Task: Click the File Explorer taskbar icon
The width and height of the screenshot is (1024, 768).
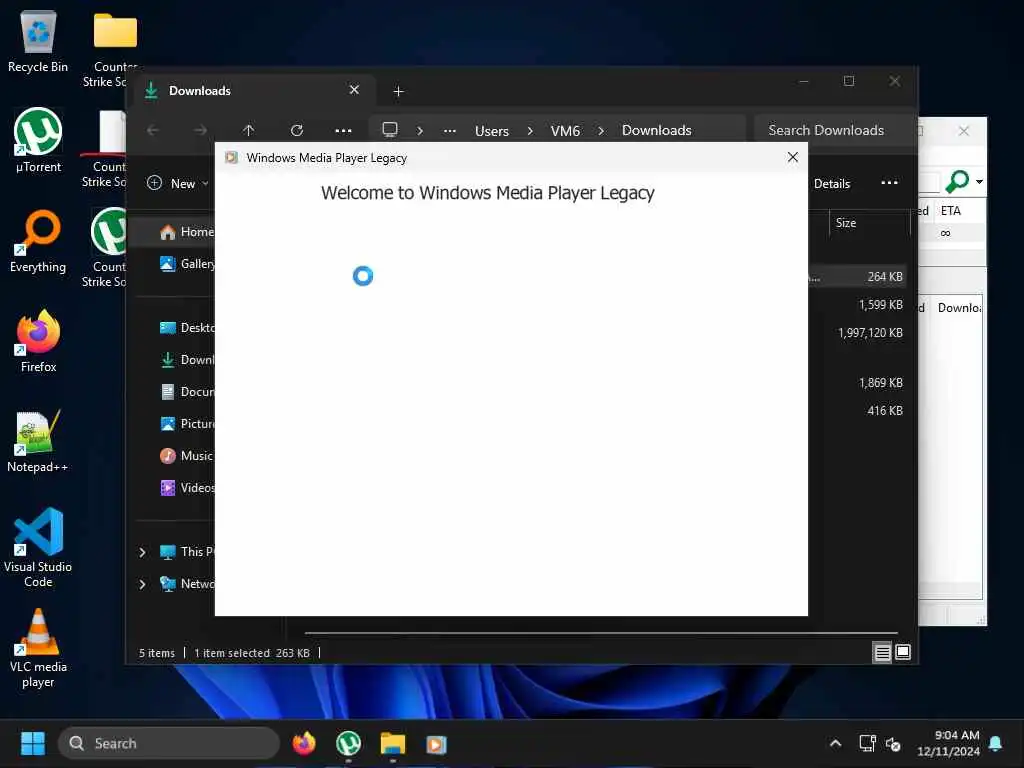Action: tap(392, 743)
